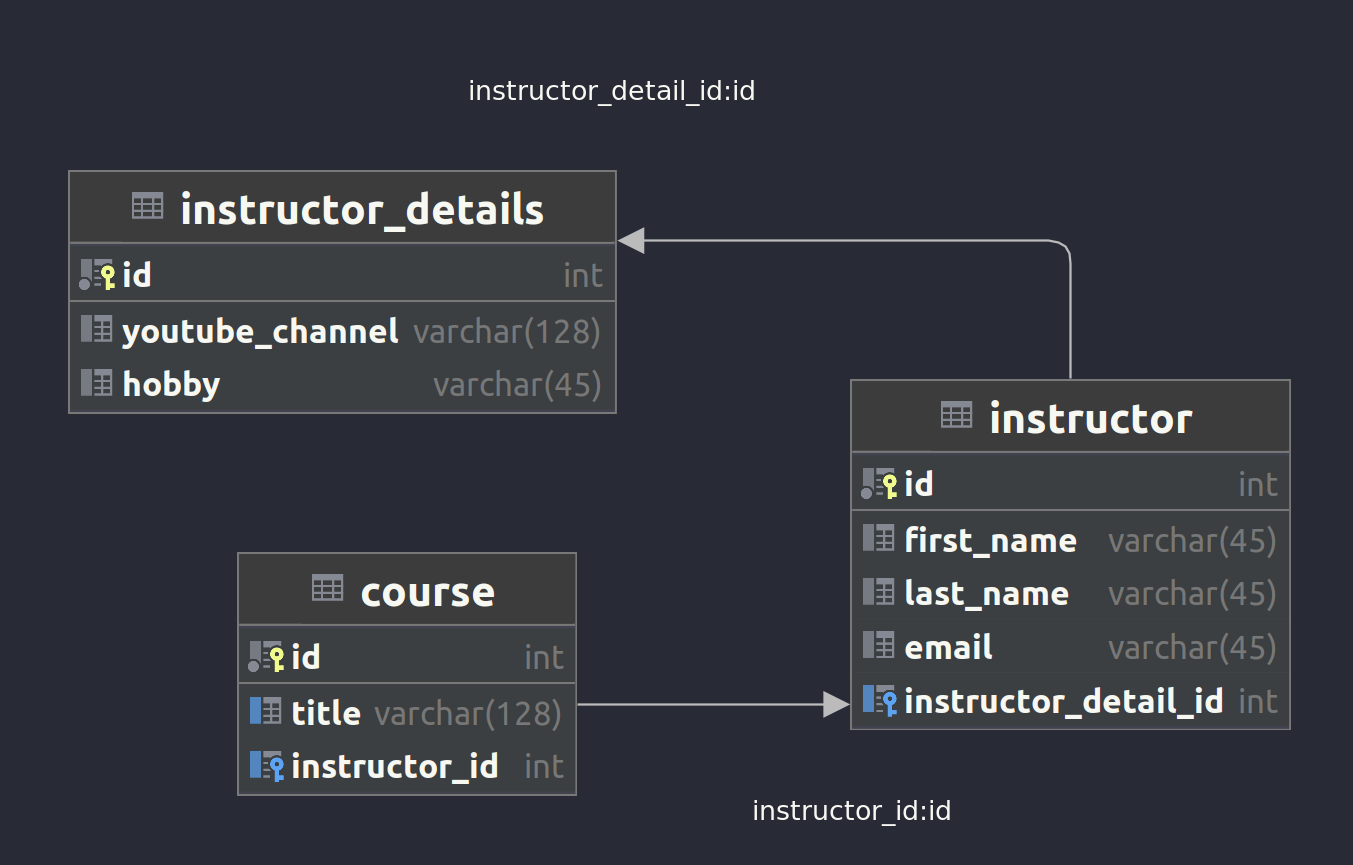Click the table icon beside instructor_details title

coord(147,206)
